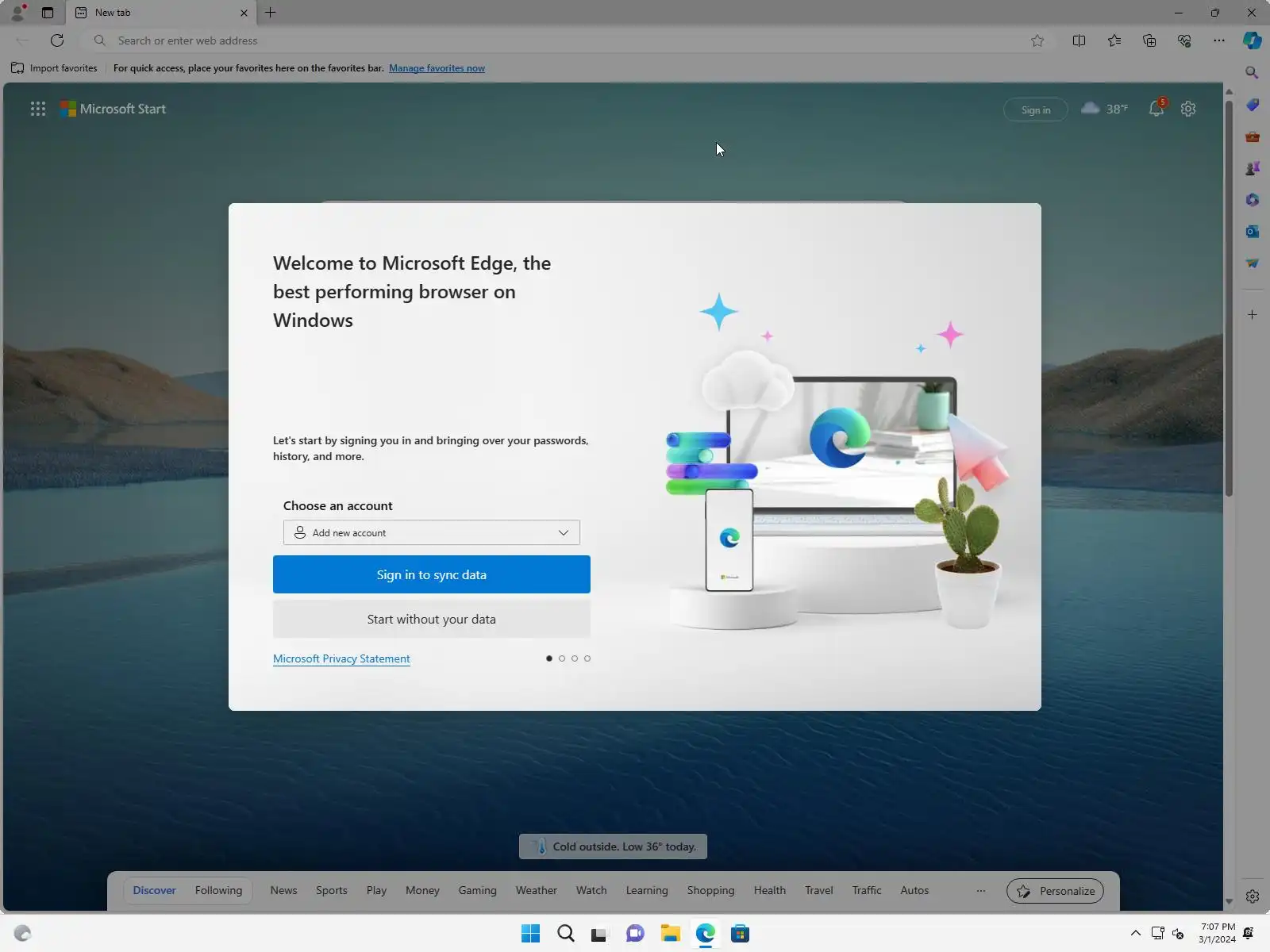This screenshot has height=952, width=1270.
Task: Open Microsoft Store from taskbar
Action: click(x=741, y=934)
